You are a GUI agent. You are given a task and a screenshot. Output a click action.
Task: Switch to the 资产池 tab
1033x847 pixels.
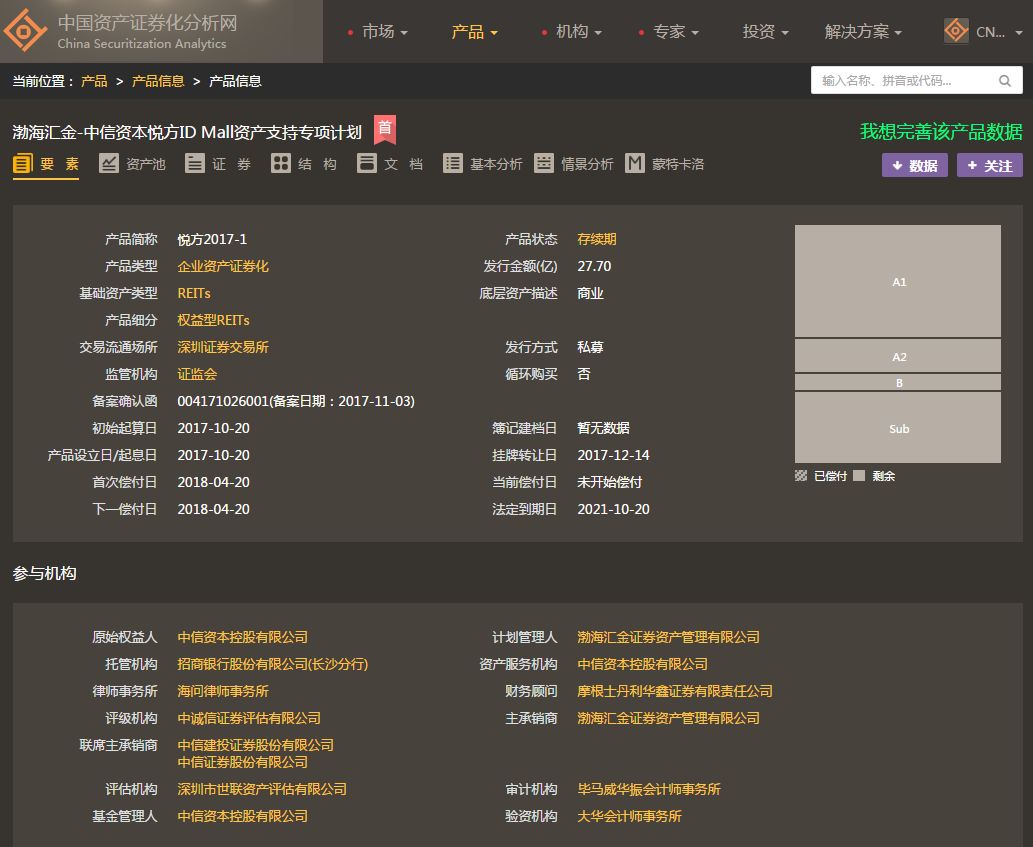132,164
